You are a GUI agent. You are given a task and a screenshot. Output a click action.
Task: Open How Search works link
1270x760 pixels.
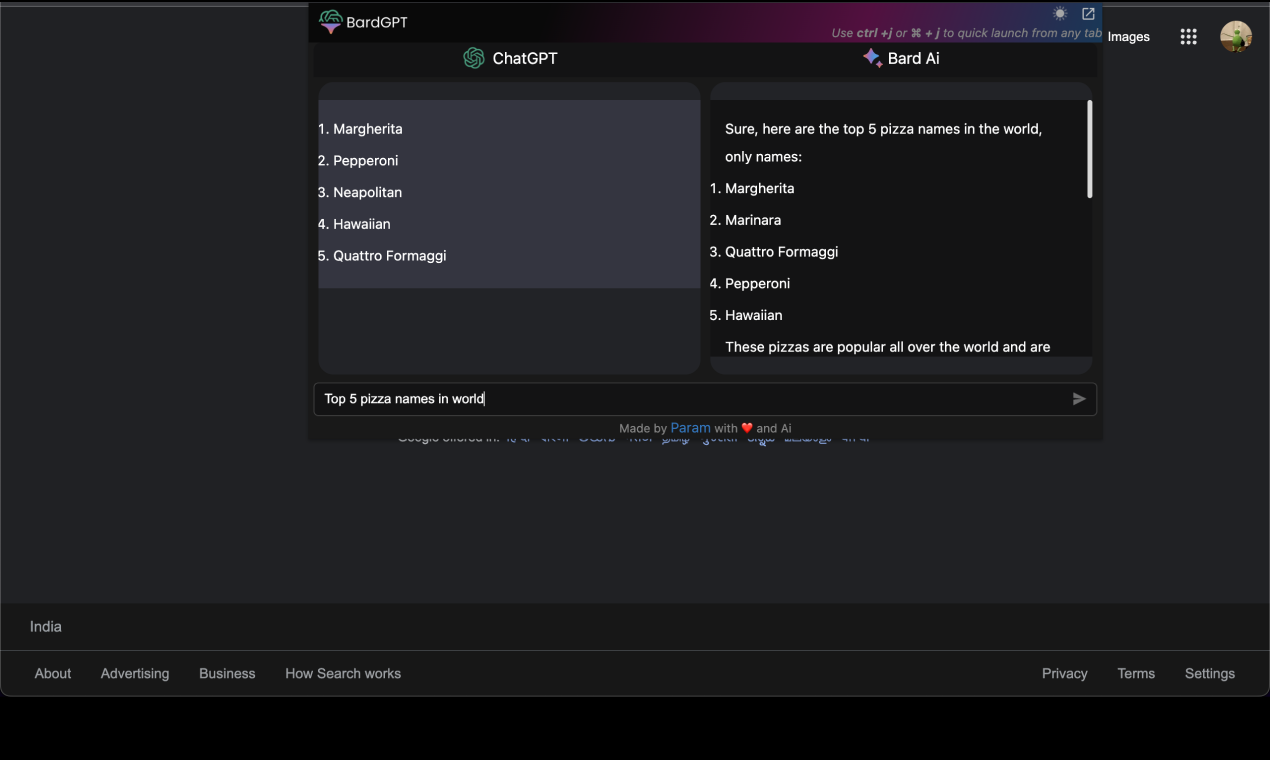pos(343,674)
